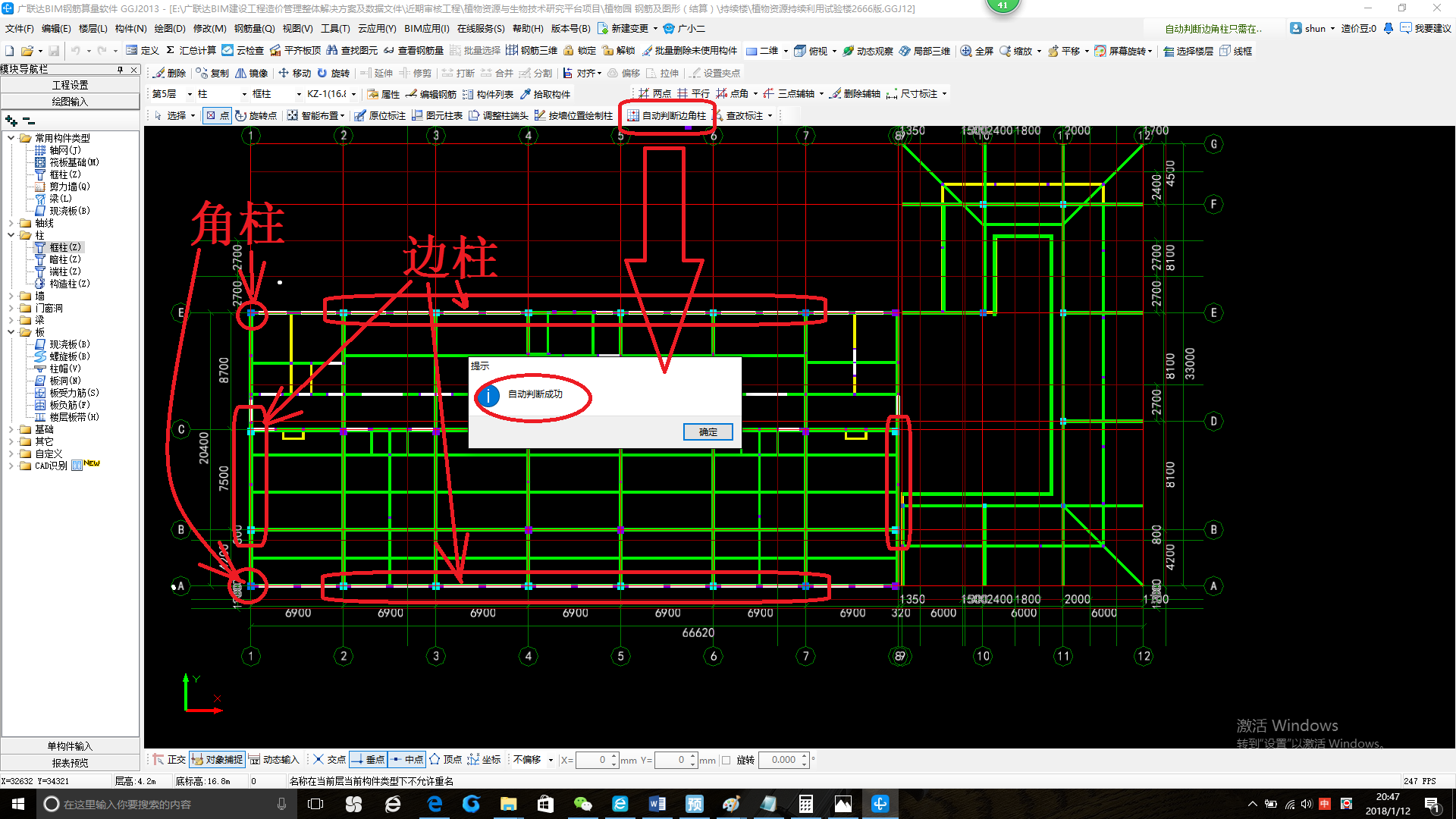Collapse the 柱 tree node

coord(11,235)
